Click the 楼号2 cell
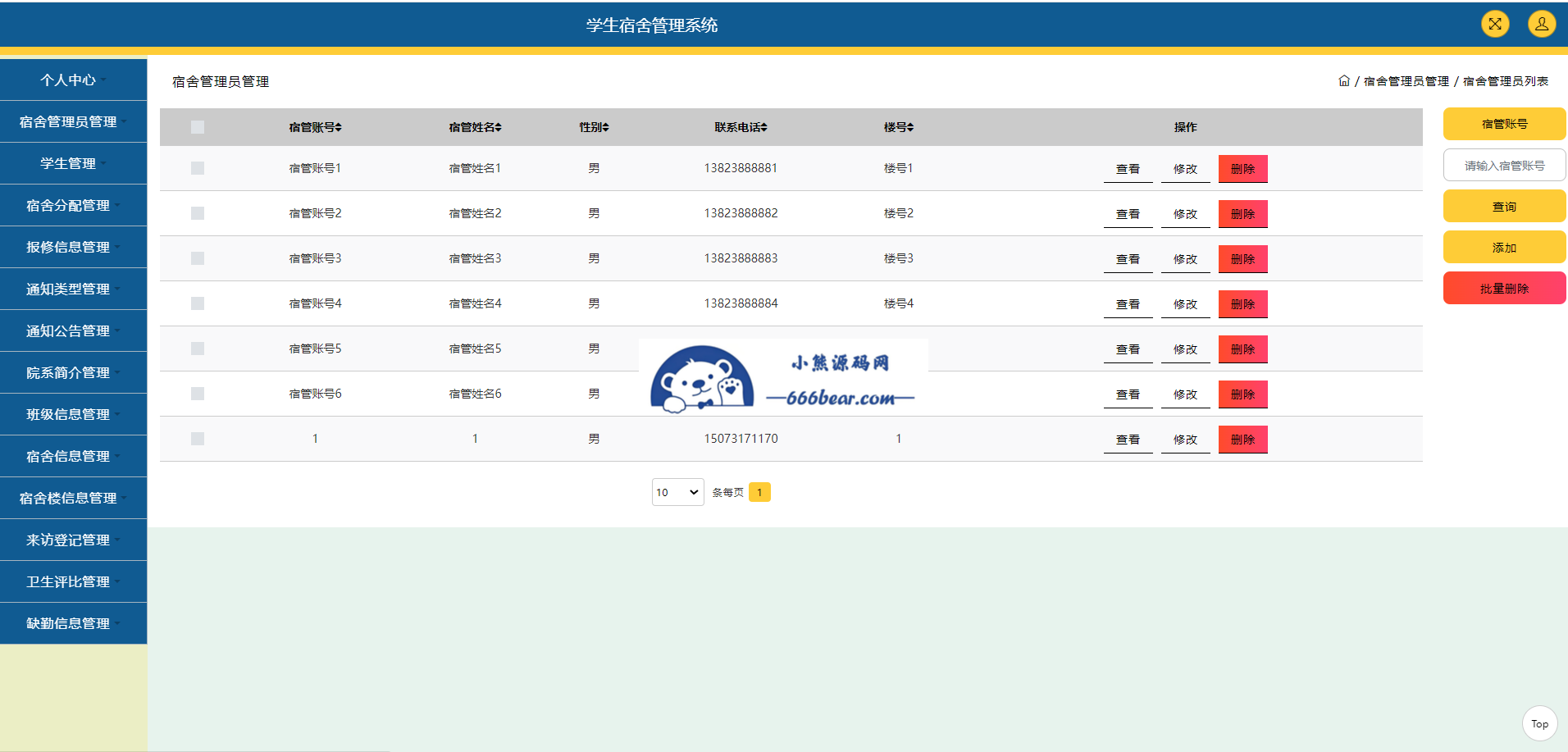Viewport: 1568px width, 752px height. (898, 213)
